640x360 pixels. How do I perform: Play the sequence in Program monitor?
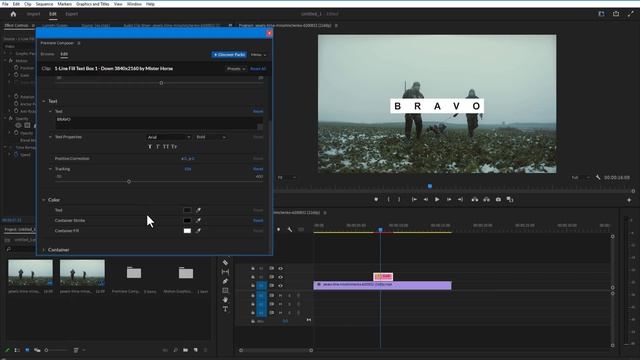437,200
